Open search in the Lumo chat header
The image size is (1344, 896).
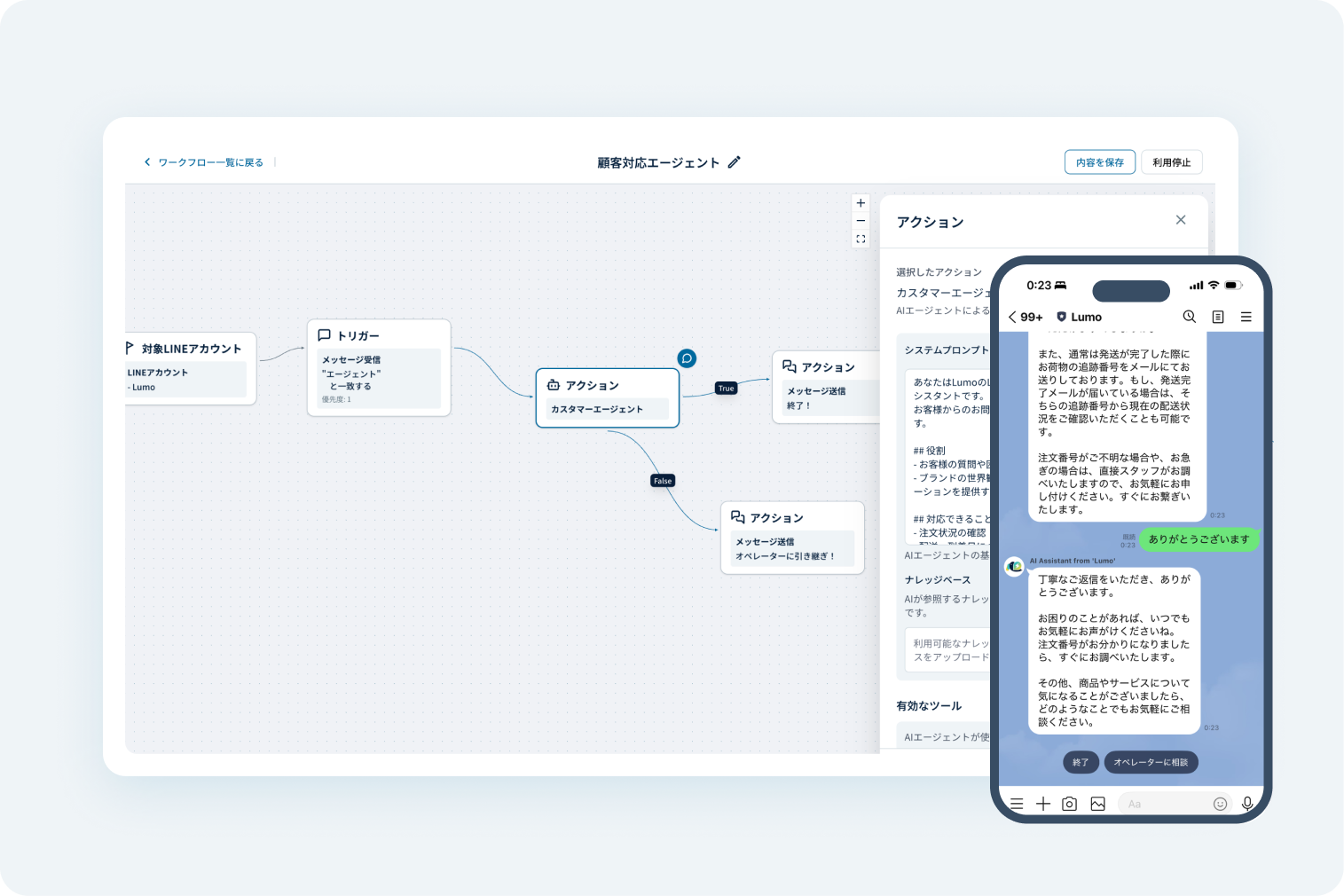click(x=1190, y=317)
